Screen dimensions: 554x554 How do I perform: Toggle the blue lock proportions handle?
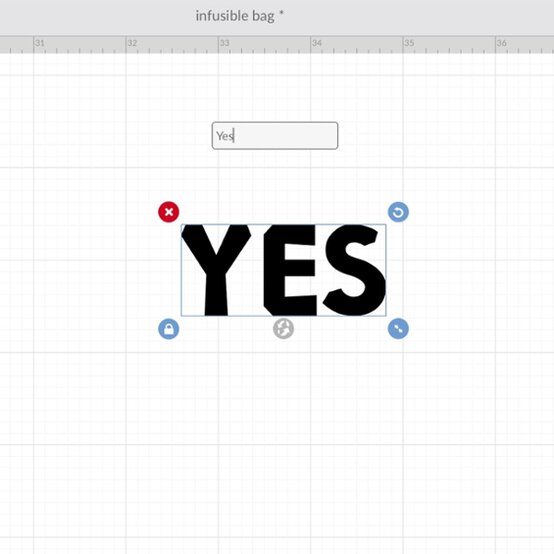coord(169,329)
